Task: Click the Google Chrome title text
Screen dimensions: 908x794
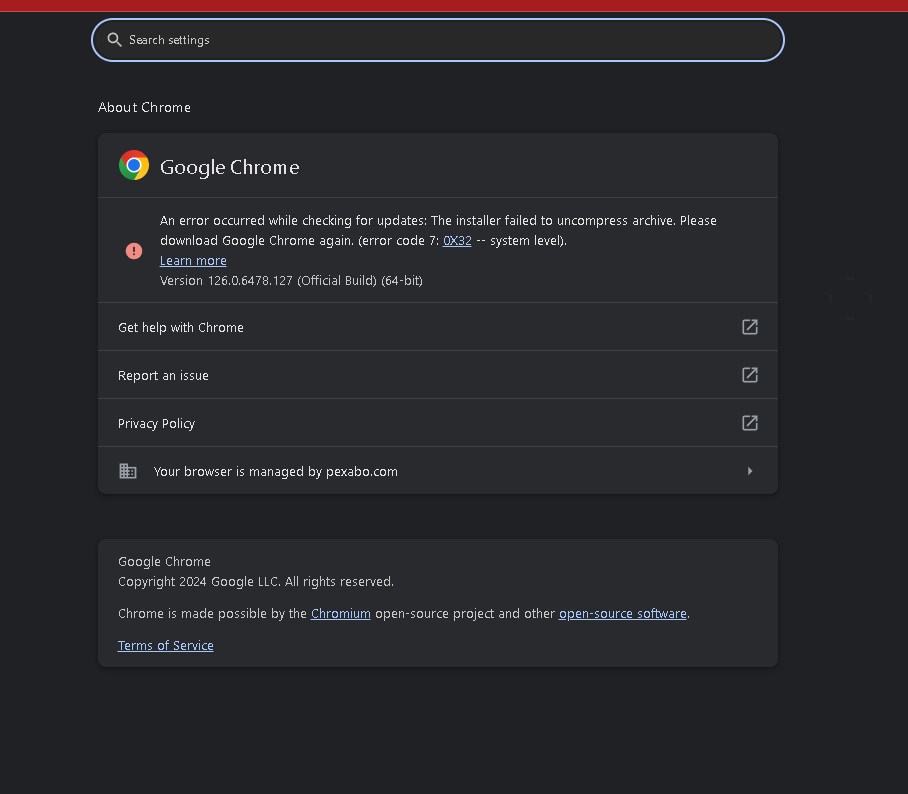Action: [x=230, y=167]
